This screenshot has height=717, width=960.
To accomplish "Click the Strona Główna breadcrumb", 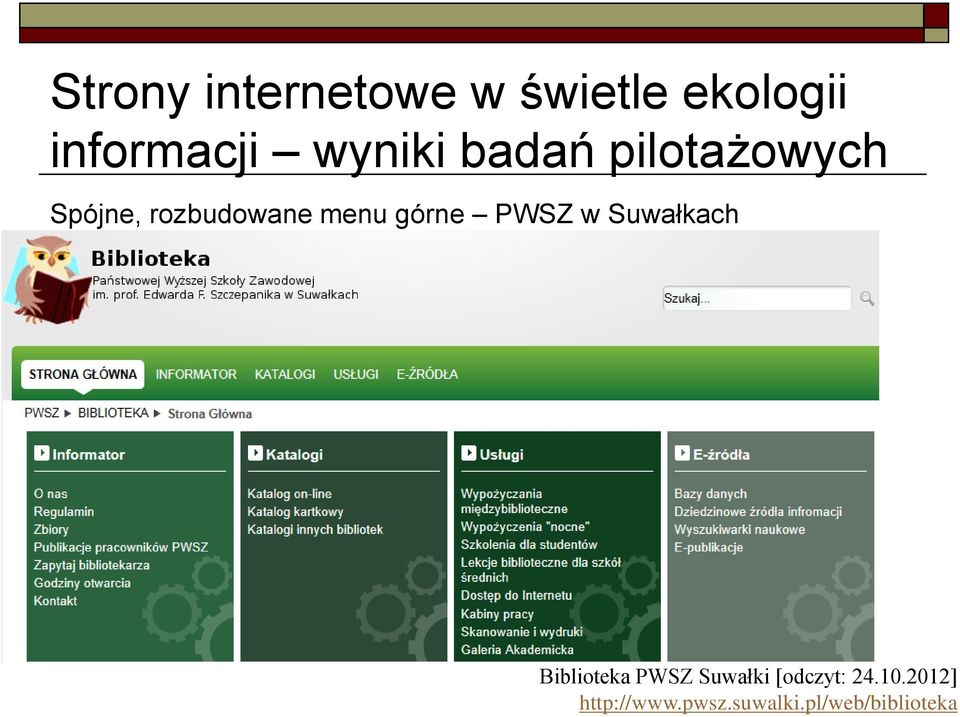I will (x=210, y=414).
